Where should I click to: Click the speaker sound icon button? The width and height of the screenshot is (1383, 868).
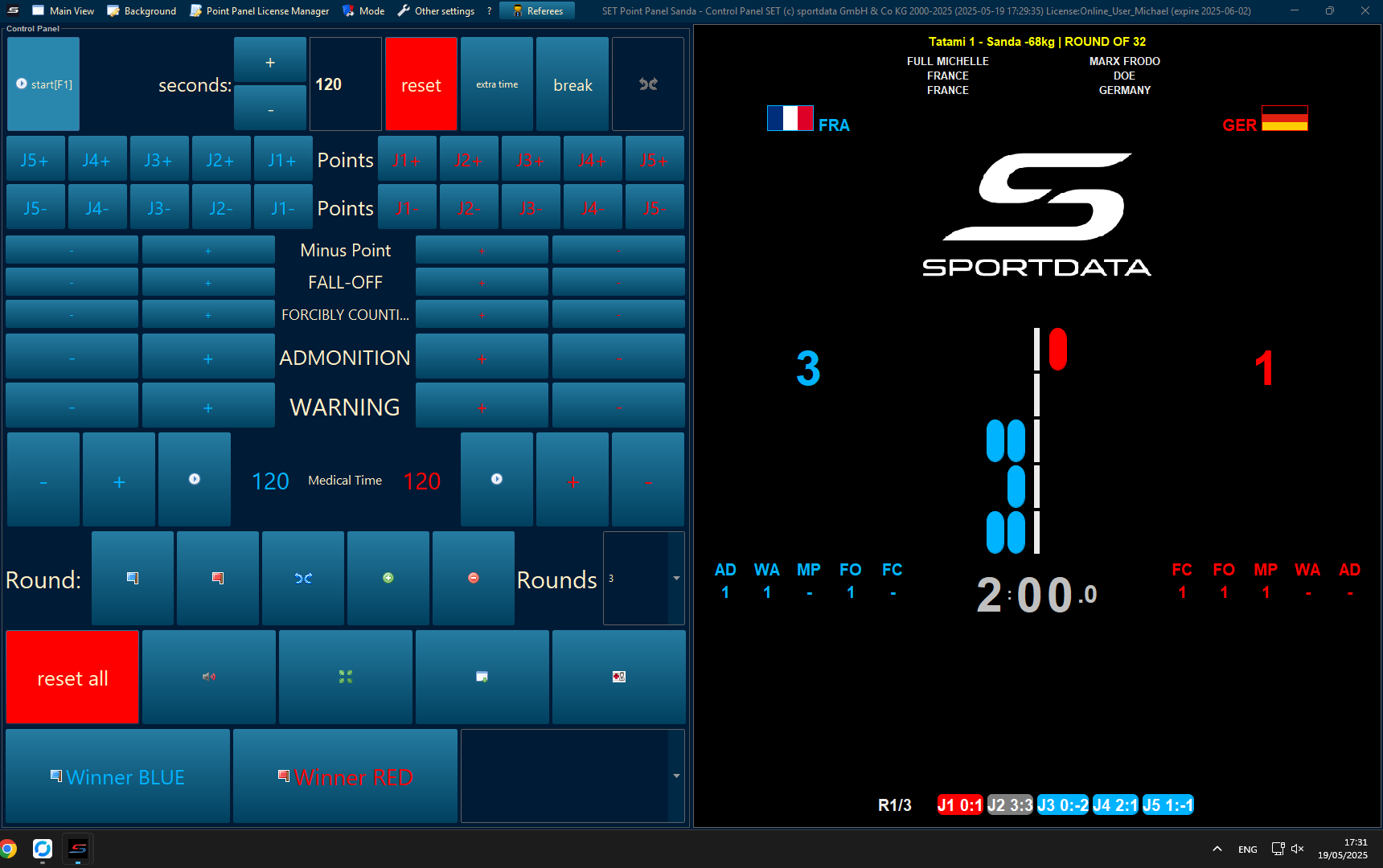pyautogui.click(x=209, y=678)
